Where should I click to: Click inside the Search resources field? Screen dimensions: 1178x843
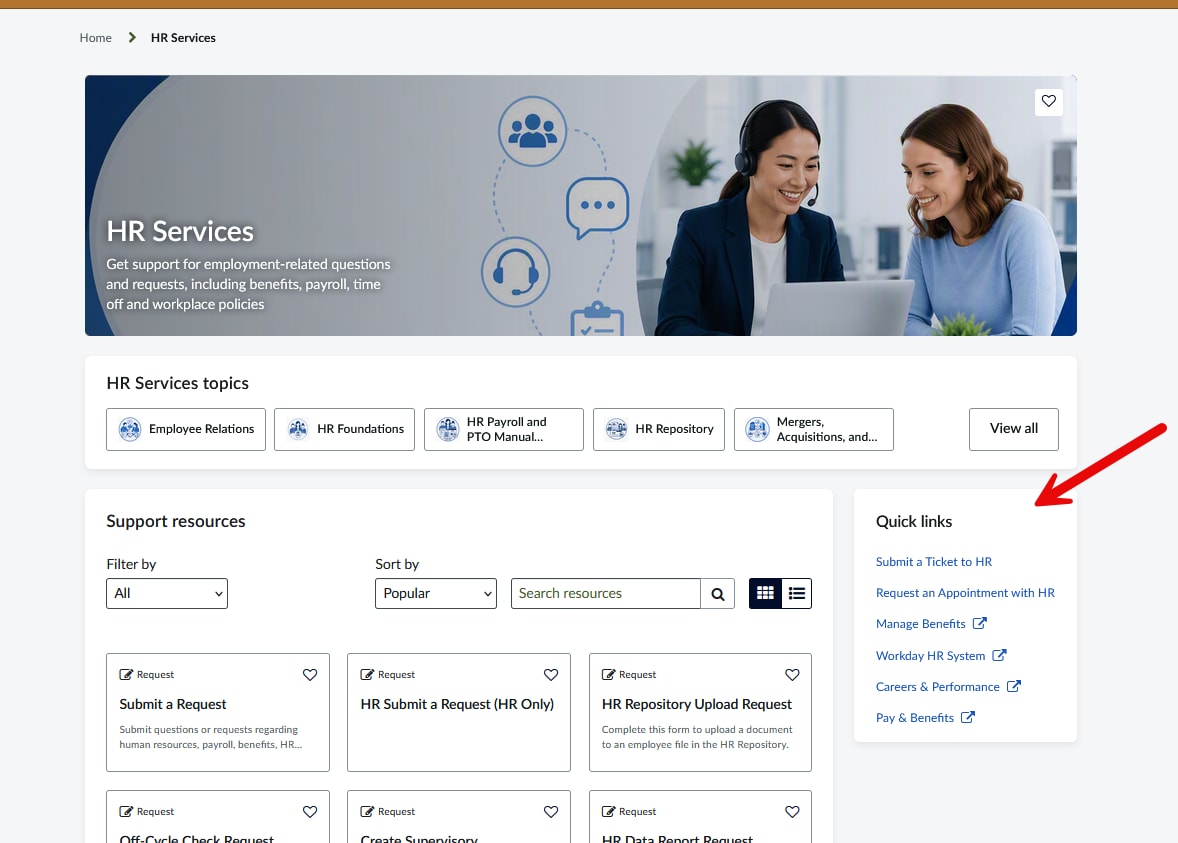pos(606,594)
